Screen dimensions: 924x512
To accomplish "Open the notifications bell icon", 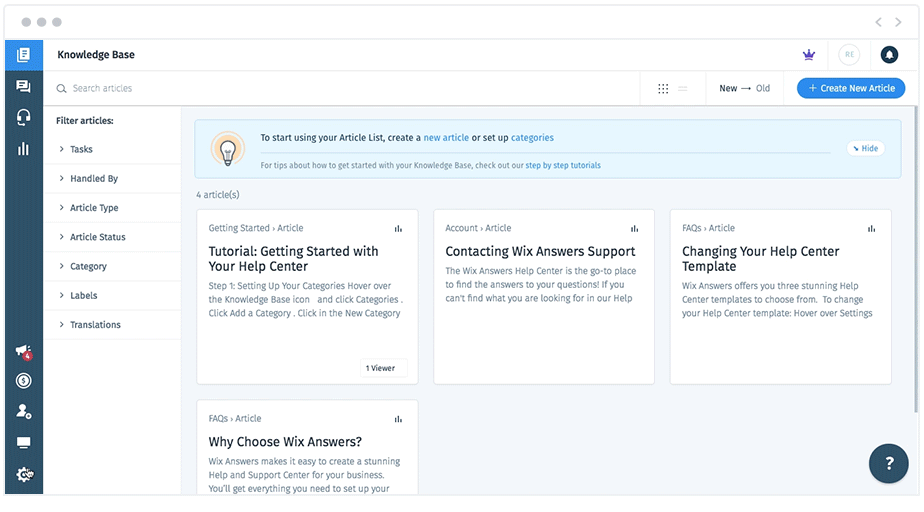I will click(x=889, y=55).
